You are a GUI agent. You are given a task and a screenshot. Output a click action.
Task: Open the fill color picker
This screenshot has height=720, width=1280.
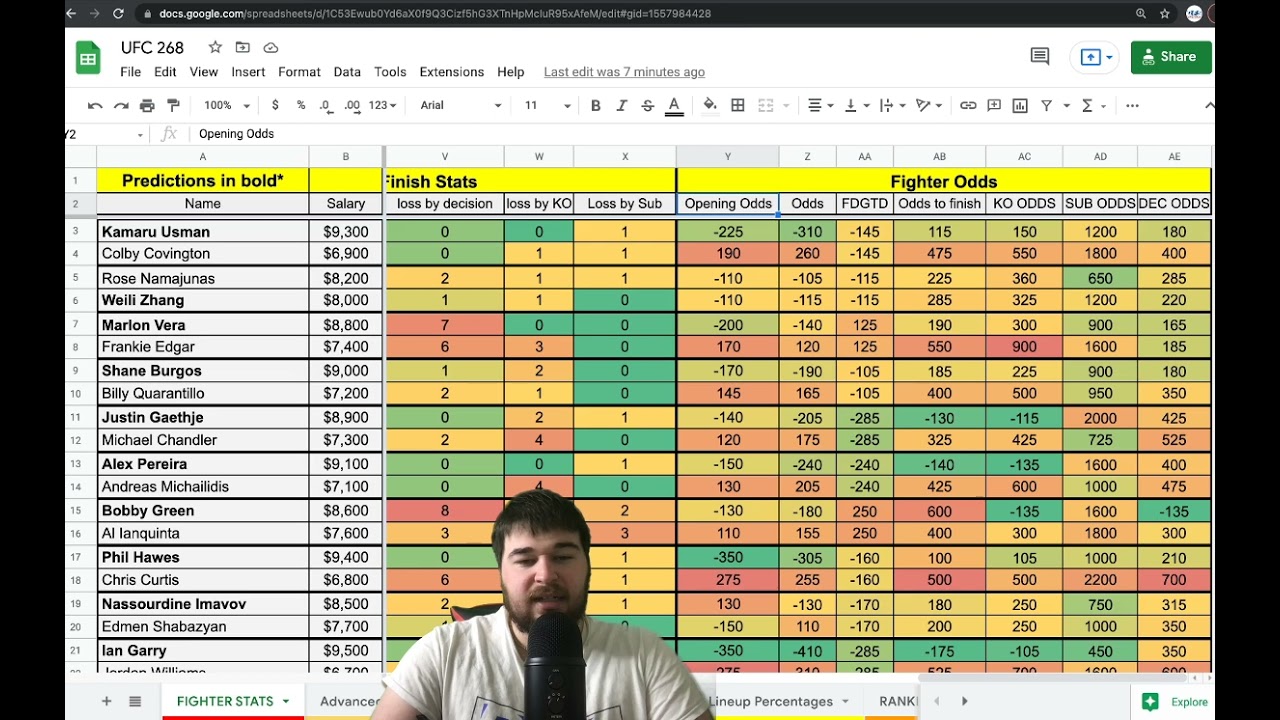click(x=710, y=105)
